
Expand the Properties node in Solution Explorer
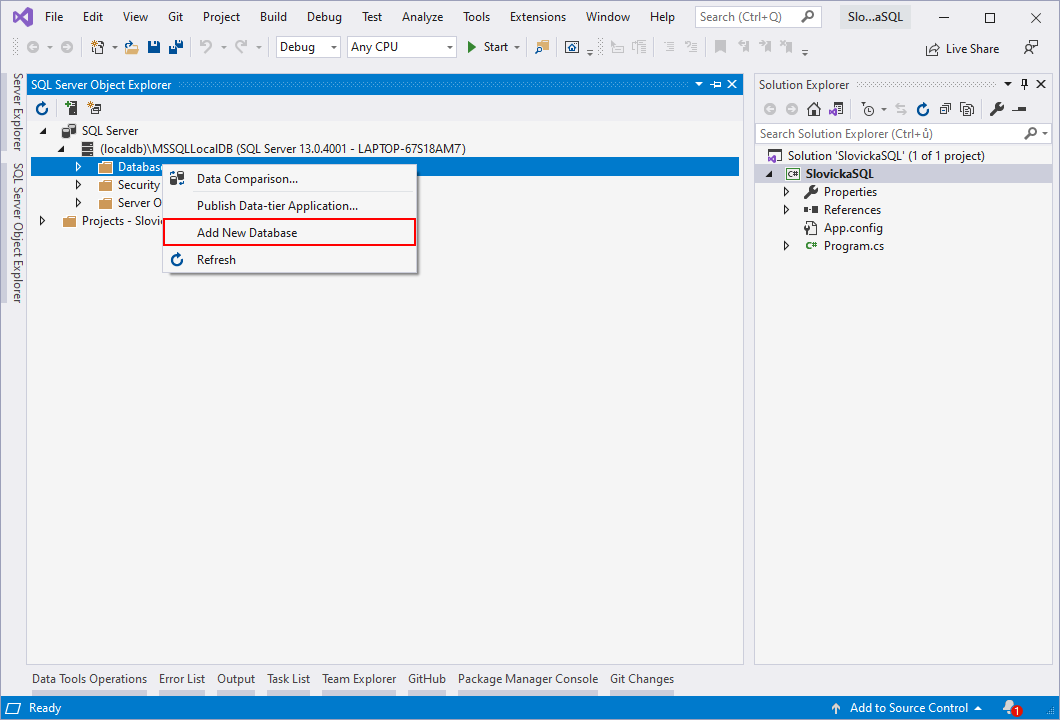pos(786,192)
